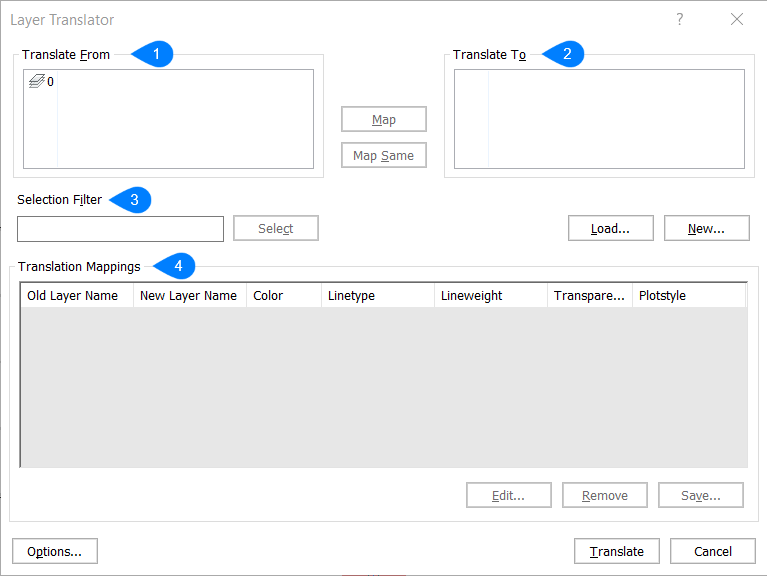767x576 pixels.
Task: Click the Map button
Action: click(384, 119)
